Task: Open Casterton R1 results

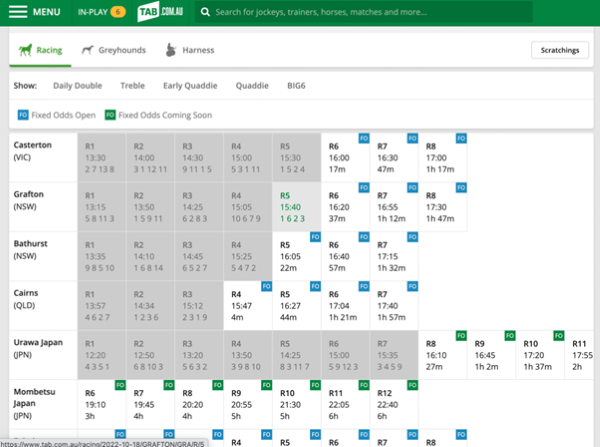Action: coord(101,158)
